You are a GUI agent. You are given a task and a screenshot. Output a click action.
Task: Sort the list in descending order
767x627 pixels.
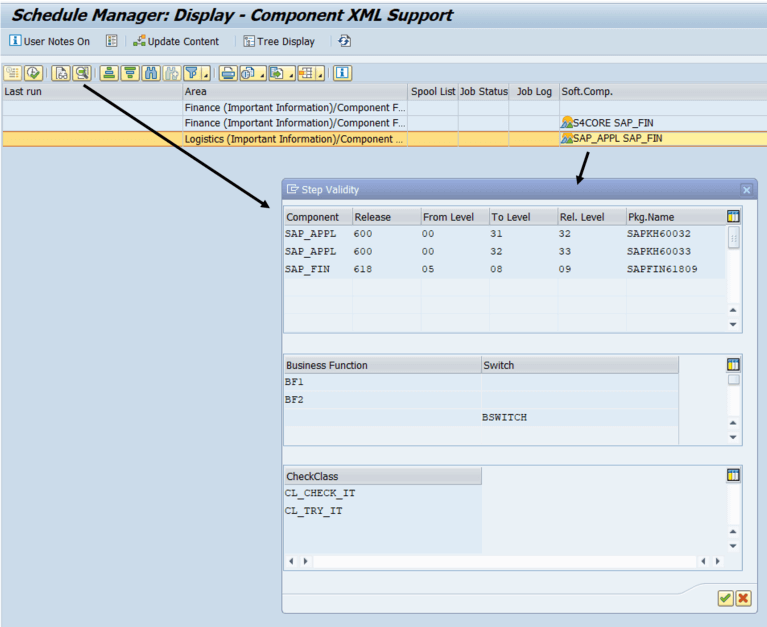pos(130,73)
